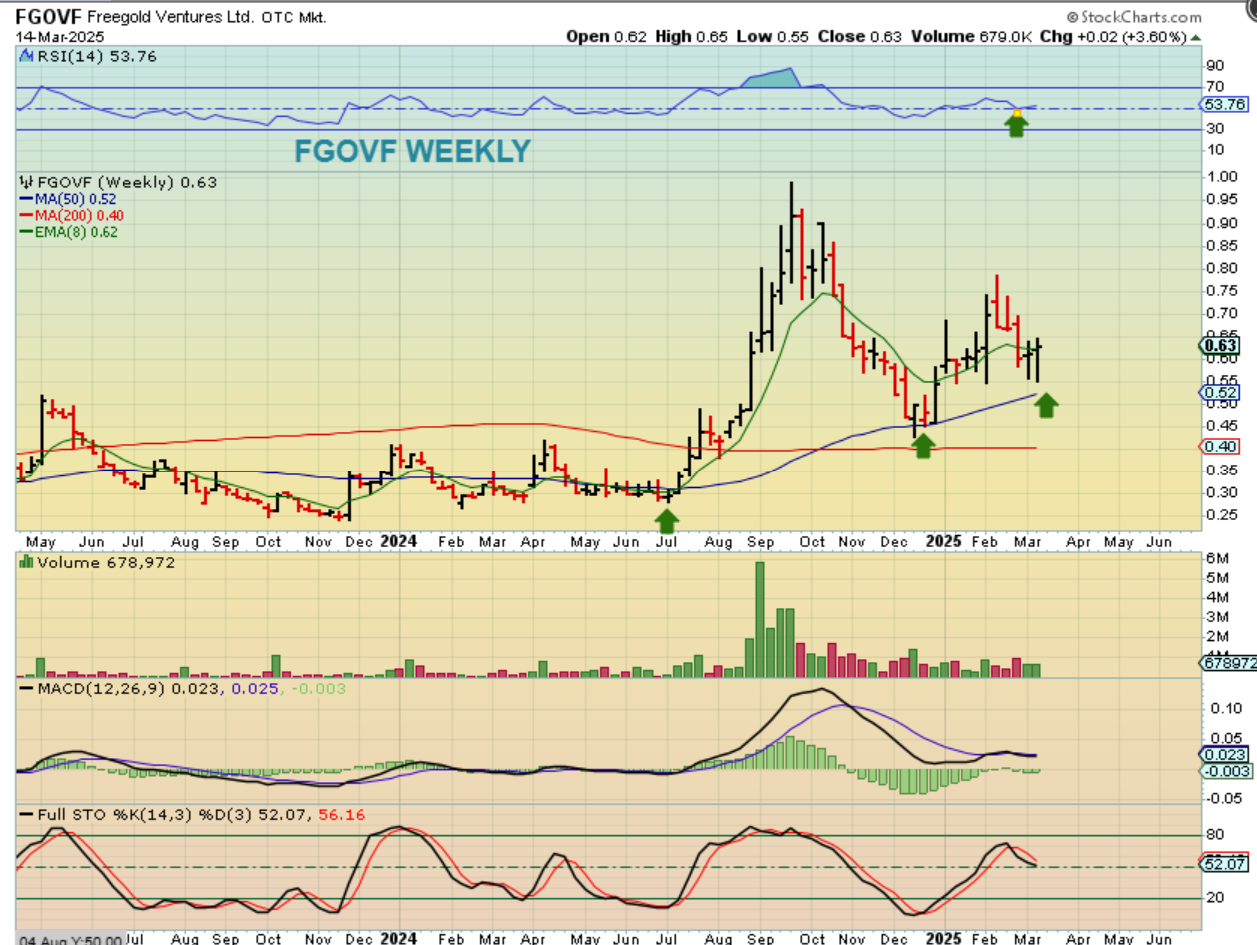Screen dimensions: 1257x945
Task: Click the tallest green volume bar in September
Action: tap(760, 620)
